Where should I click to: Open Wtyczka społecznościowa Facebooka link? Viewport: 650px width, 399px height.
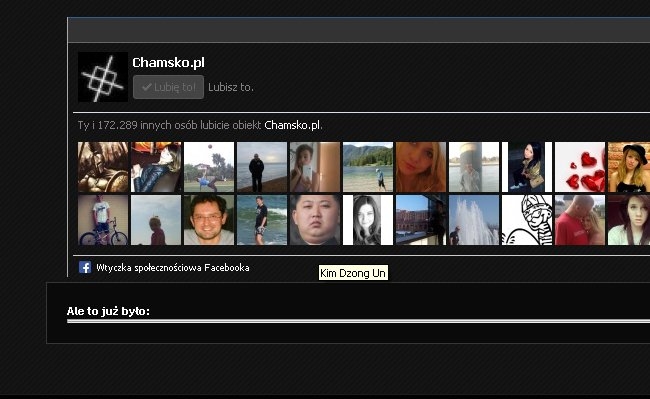point(173,268)
